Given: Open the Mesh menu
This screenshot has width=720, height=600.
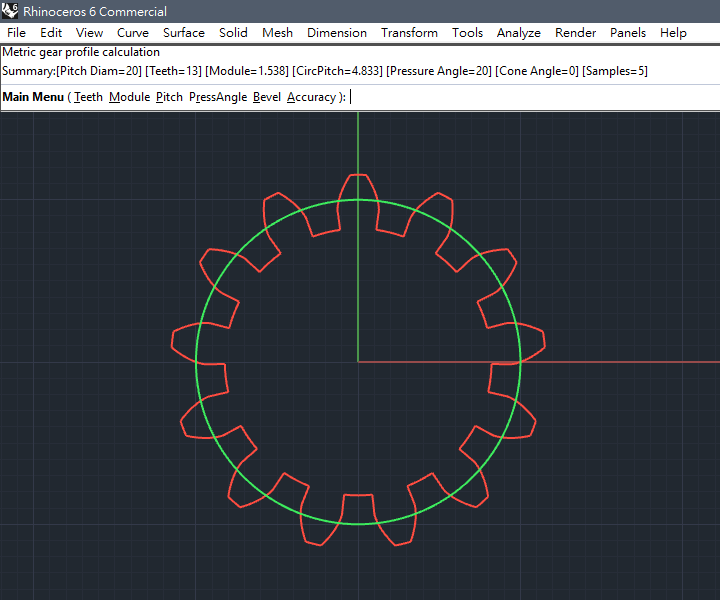Looking at the screenshot, I should 277,33.
